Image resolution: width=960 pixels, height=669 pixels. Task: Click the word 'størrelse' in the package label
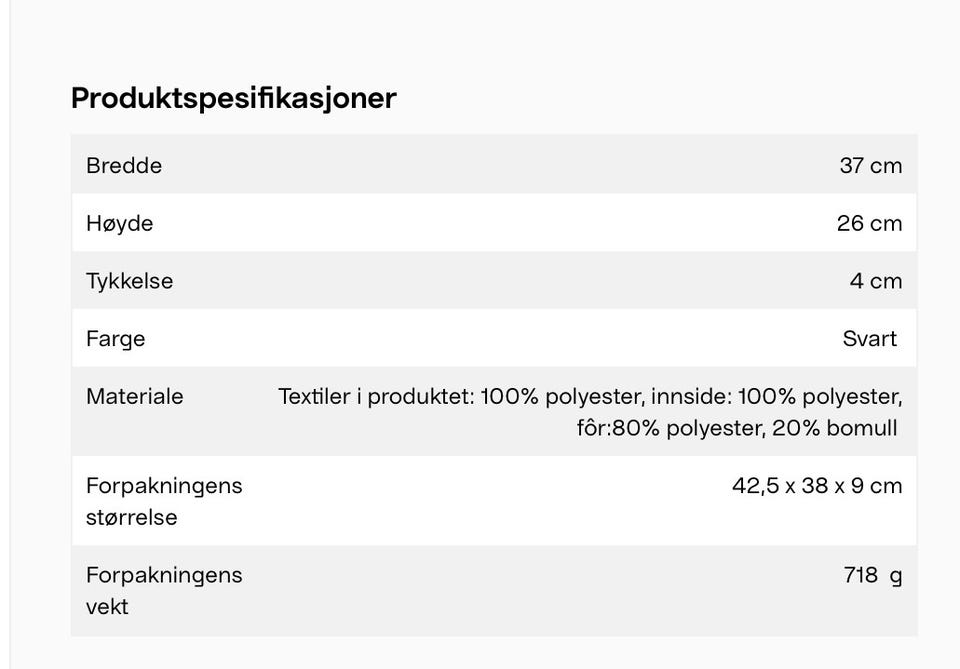click(x=131, y=518)
